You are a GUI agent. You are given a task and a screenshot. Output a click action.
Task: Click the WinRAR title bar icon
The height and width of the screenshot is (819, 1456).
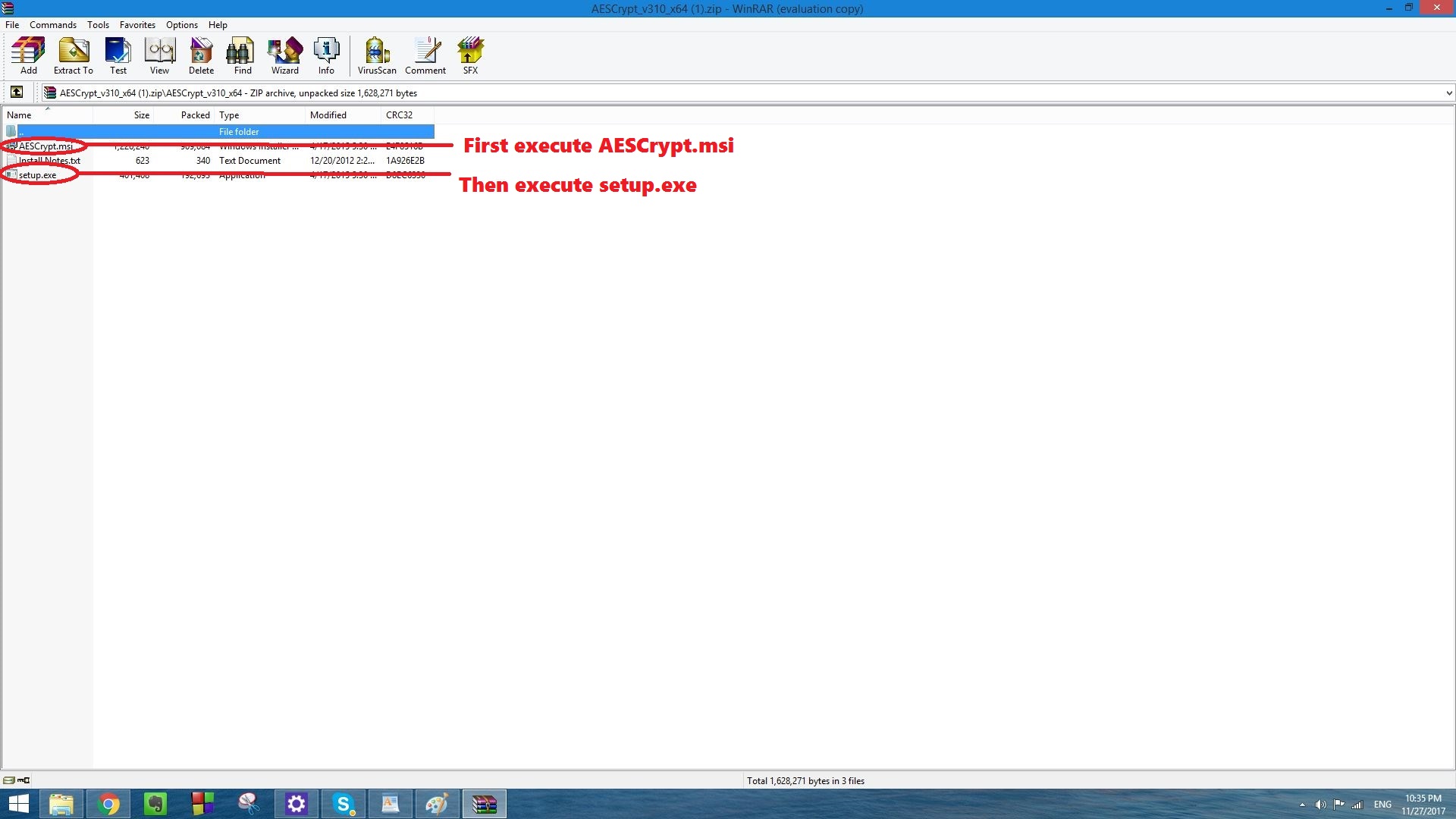[8, 8]
